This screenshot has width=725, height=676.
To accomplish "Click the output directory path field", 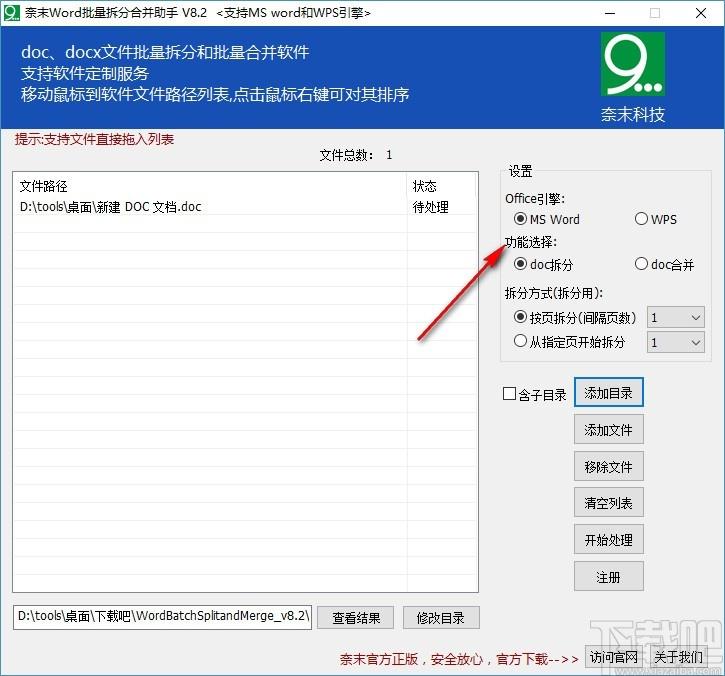I will (162, 617).
